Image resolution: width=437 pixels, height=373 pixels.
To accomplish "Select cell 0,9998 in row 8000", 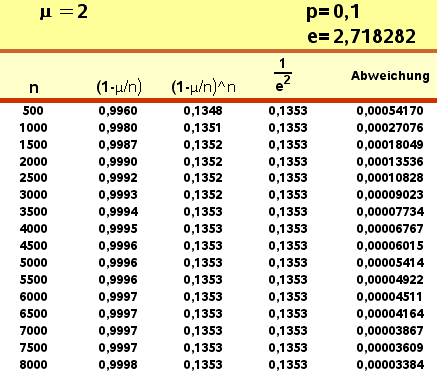I will pos(118,365).
